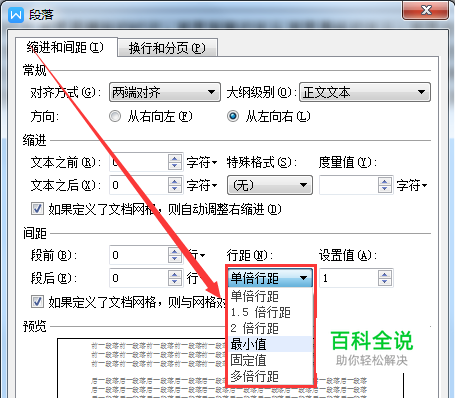The image size is (455, 398).
Task: Increase the 度量值 value with up arrow
Action: coord(385,181)
